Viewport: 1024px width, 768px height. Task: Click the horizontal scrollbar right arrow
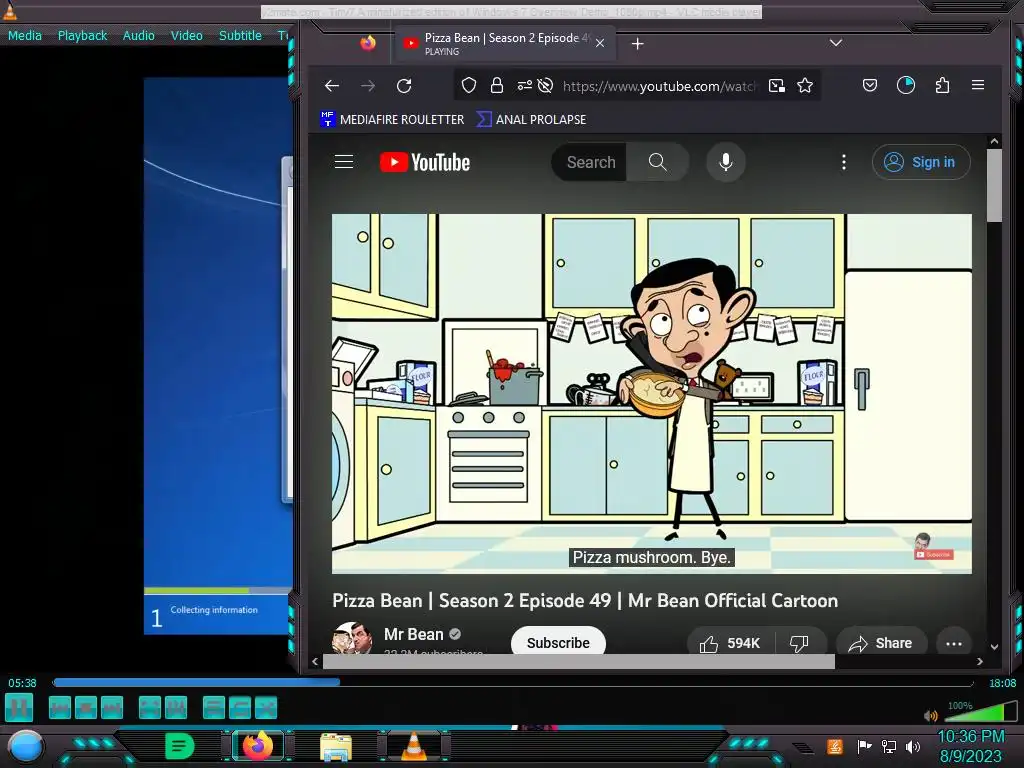pyautogui.click(x=980, y=661)
